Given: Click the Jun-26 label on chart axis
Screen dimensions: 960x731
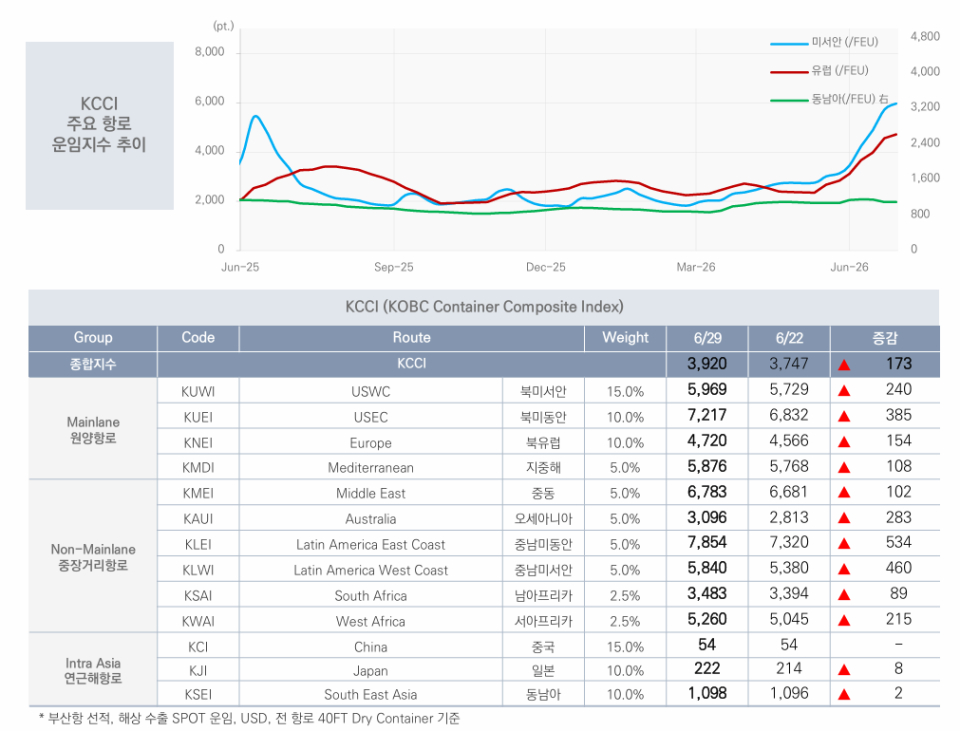Looking at the screenshot, I should (x=849, y=268).
